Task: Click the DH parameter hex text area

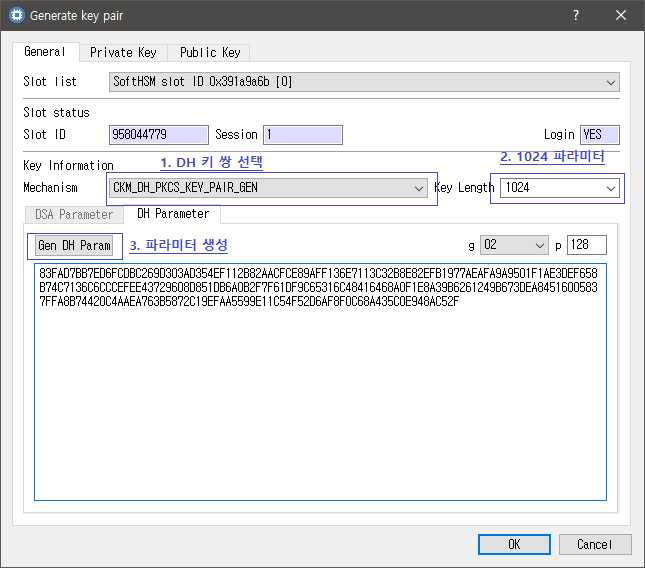Action: [x=320, y=382]
